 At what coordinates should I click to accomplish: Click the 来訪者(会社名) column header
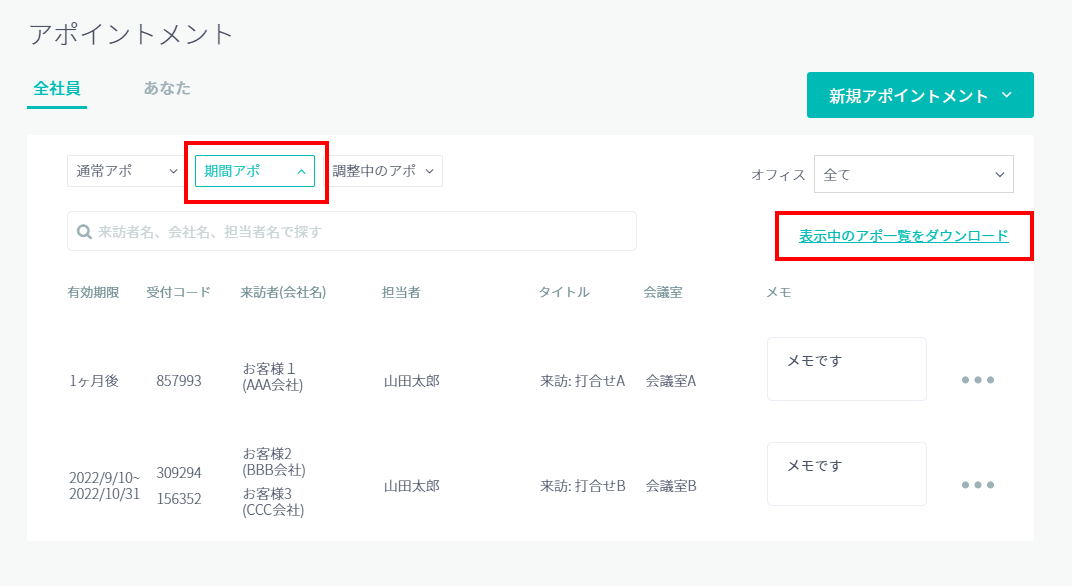coord(283,293)
